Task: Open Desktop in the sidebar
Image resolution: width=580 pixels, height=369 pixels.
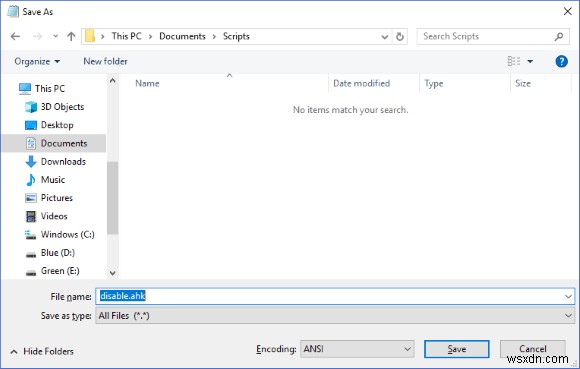Action: pos(57,125)
